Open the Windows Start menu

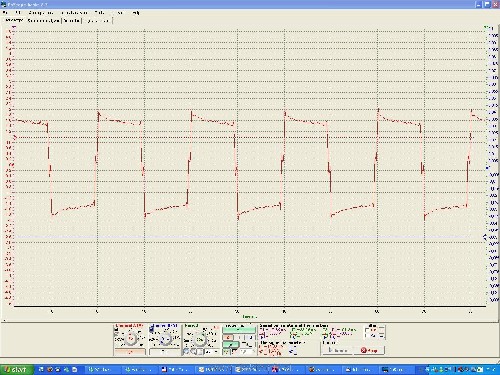coord(17,369)
